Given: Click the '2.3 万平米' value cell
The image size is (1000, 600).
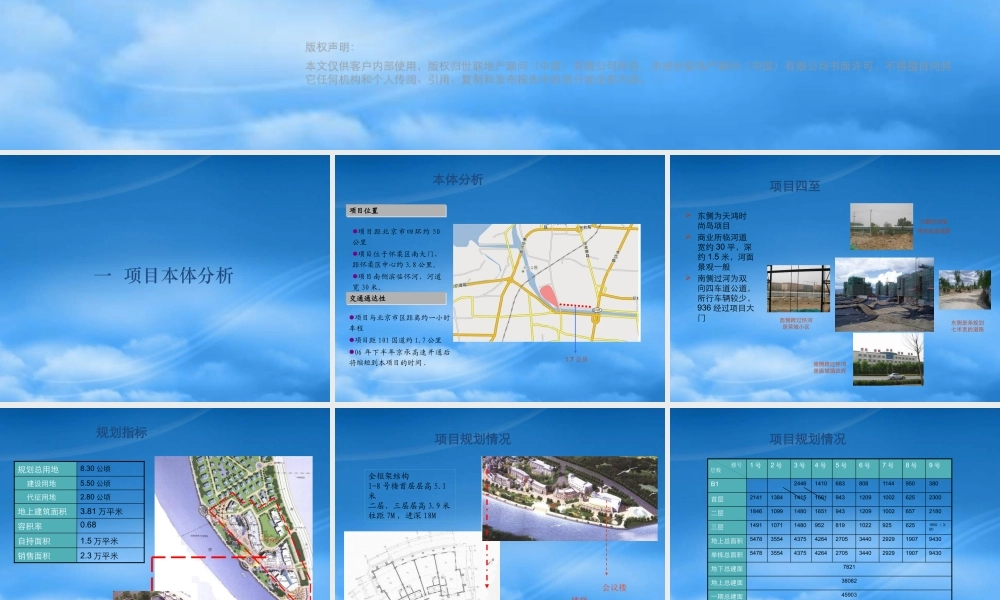Looking at the screenshot, I should [110, 555].
